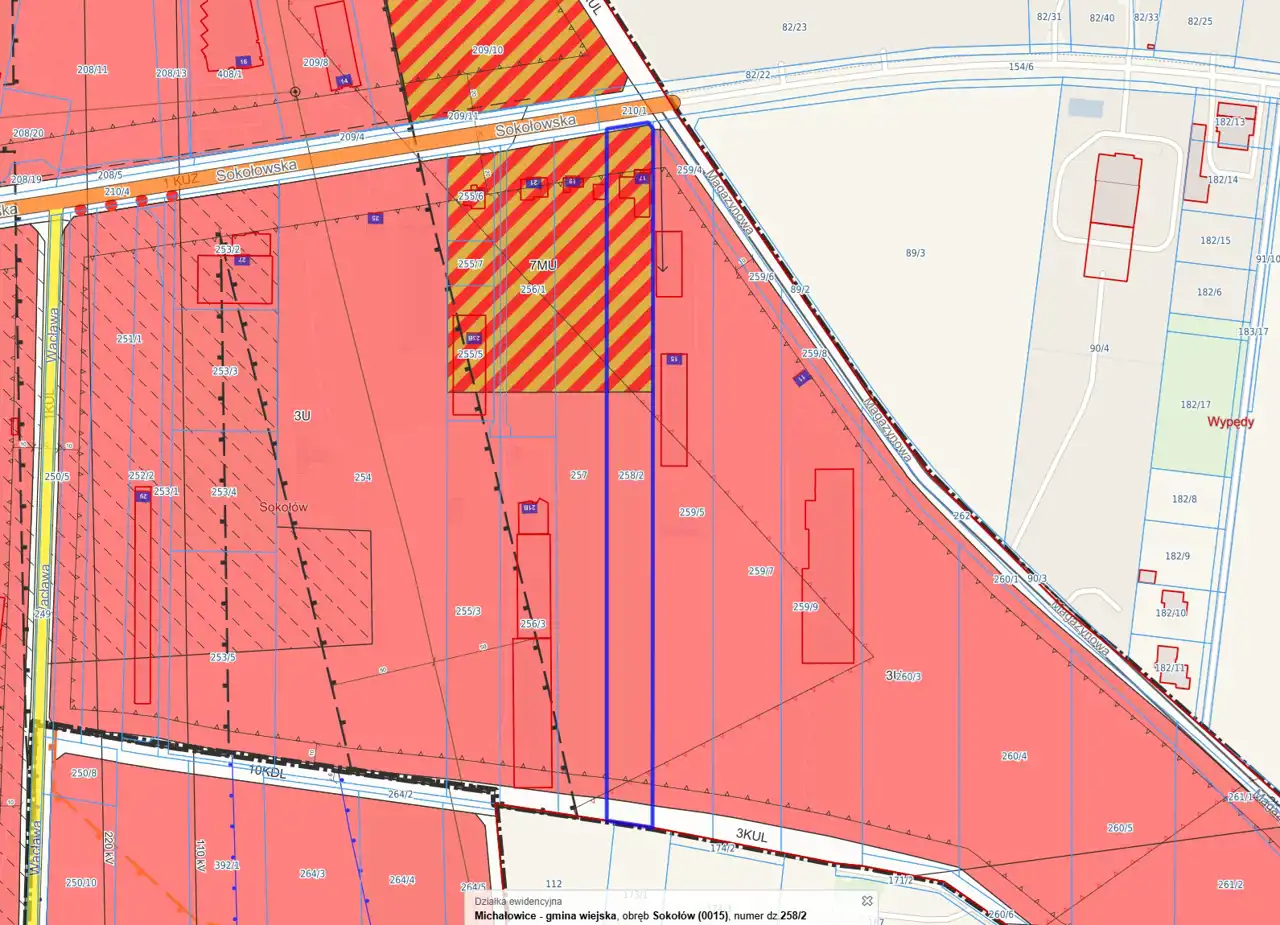Click the 7MU zoning area label
The image size is (1280, 925).
point(543,265)
